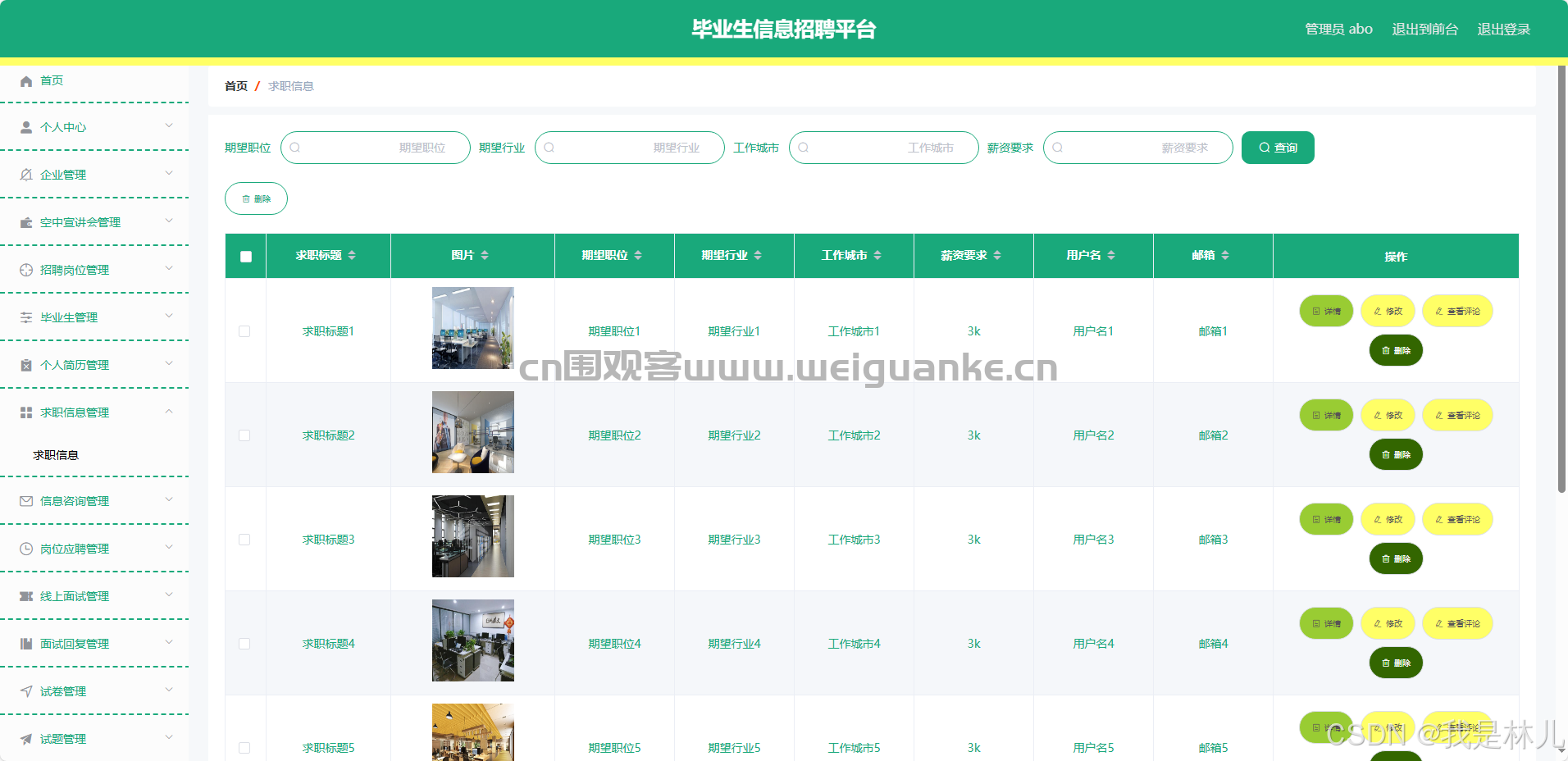Image resolution: width=1568 pixels, height=761 pixels.
Task: Check the row for 求职标题4
Action: pyautogui.click(x=244, y=644)
